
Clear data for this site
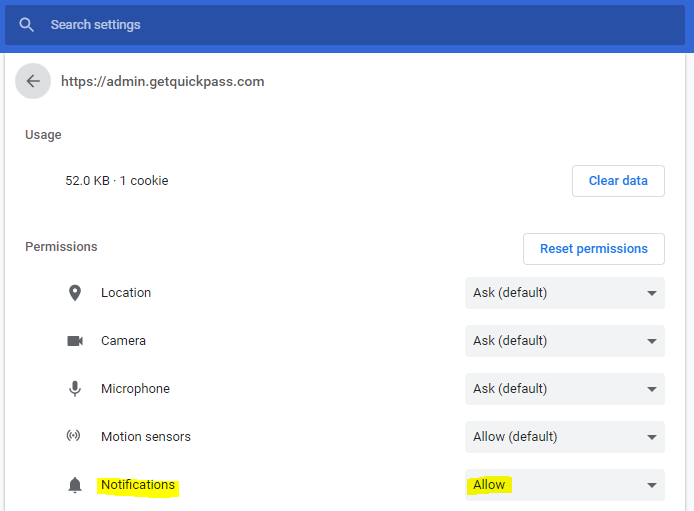click(x=618, y=181)
